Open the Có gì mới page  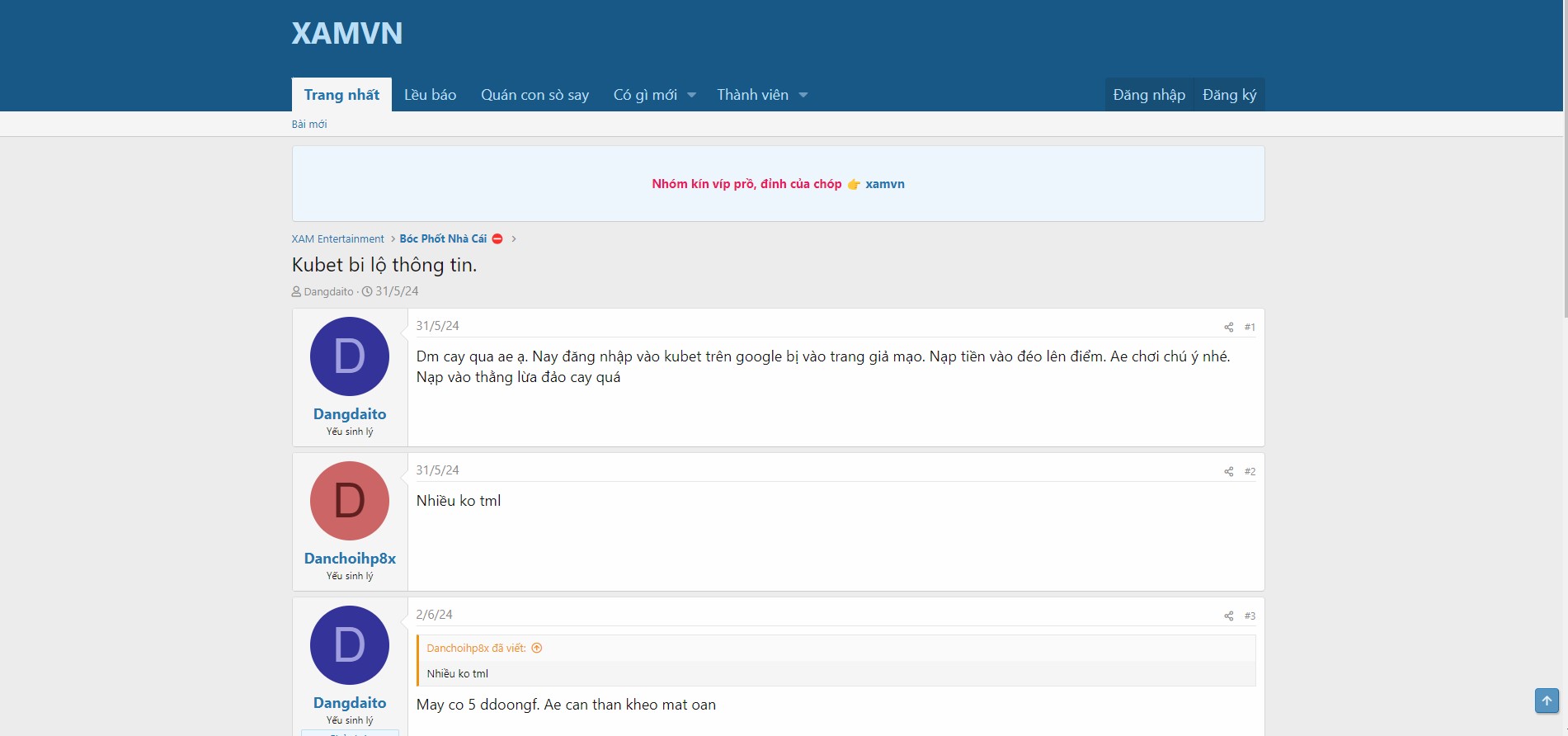click(x=645, y=95)
